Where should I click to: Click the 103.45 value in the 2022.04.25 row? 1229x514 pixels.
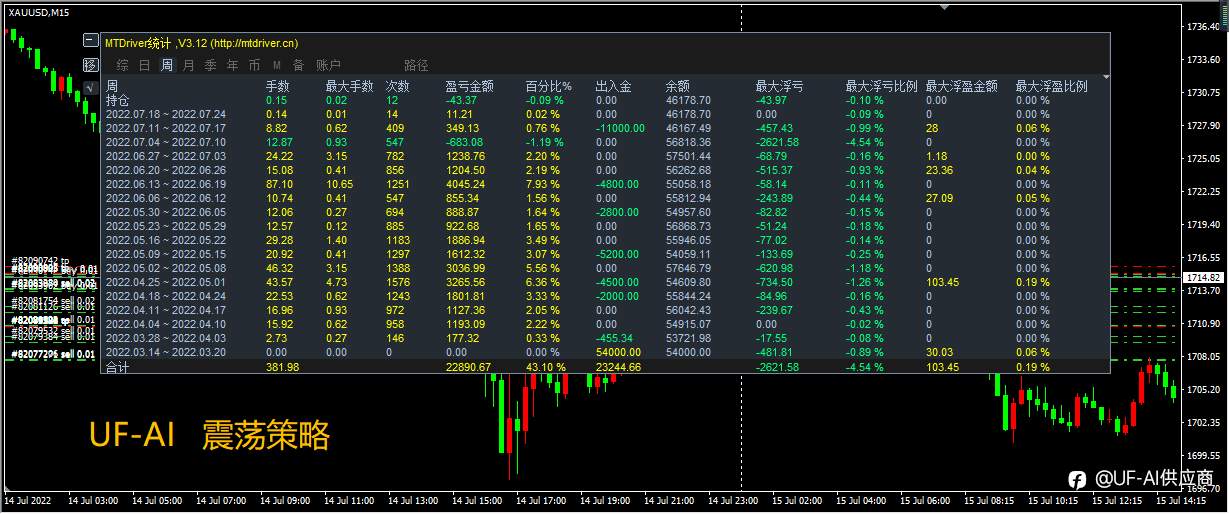click(942, 283)
